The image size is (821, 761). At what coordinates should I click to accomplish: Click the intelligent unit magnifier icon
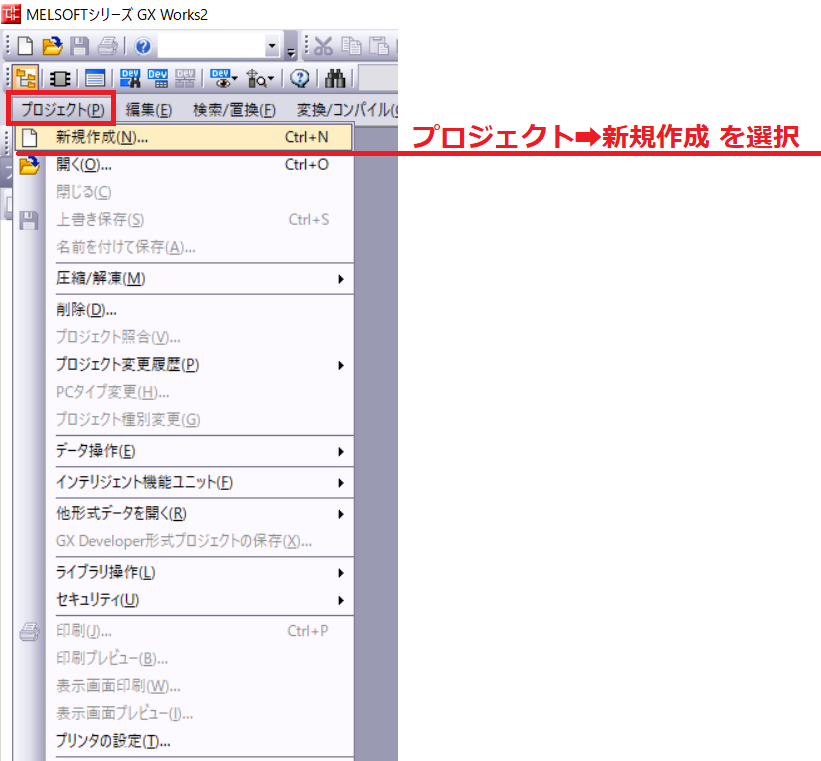(256, 79)
